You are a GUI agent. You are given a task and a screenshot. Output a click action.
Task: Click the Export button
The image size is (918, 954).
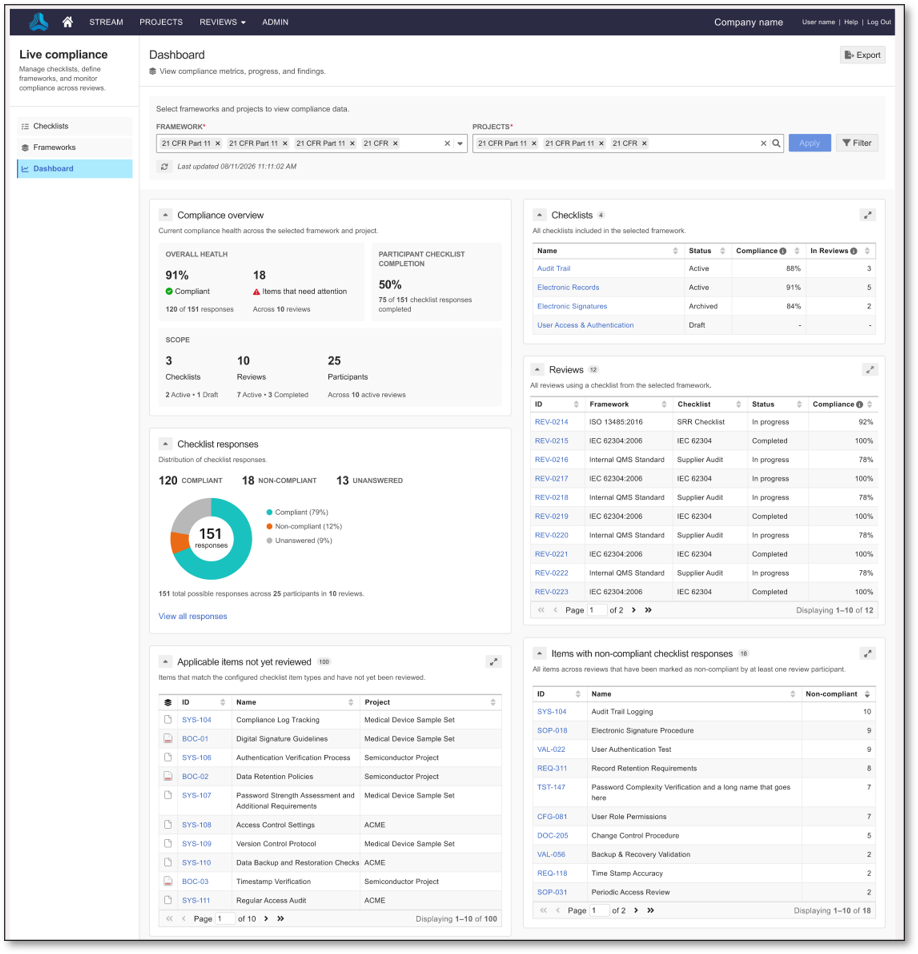click(x=863, y=55)
